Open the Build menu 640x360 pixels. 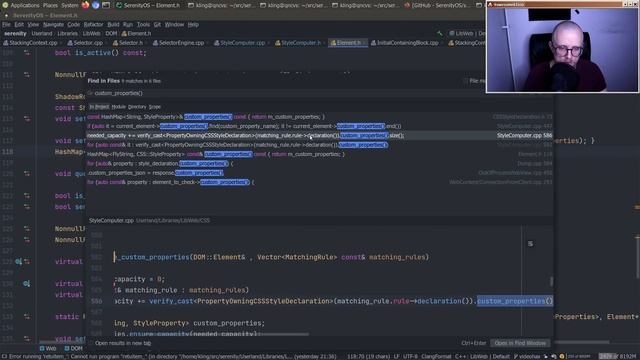pos(113,24)
